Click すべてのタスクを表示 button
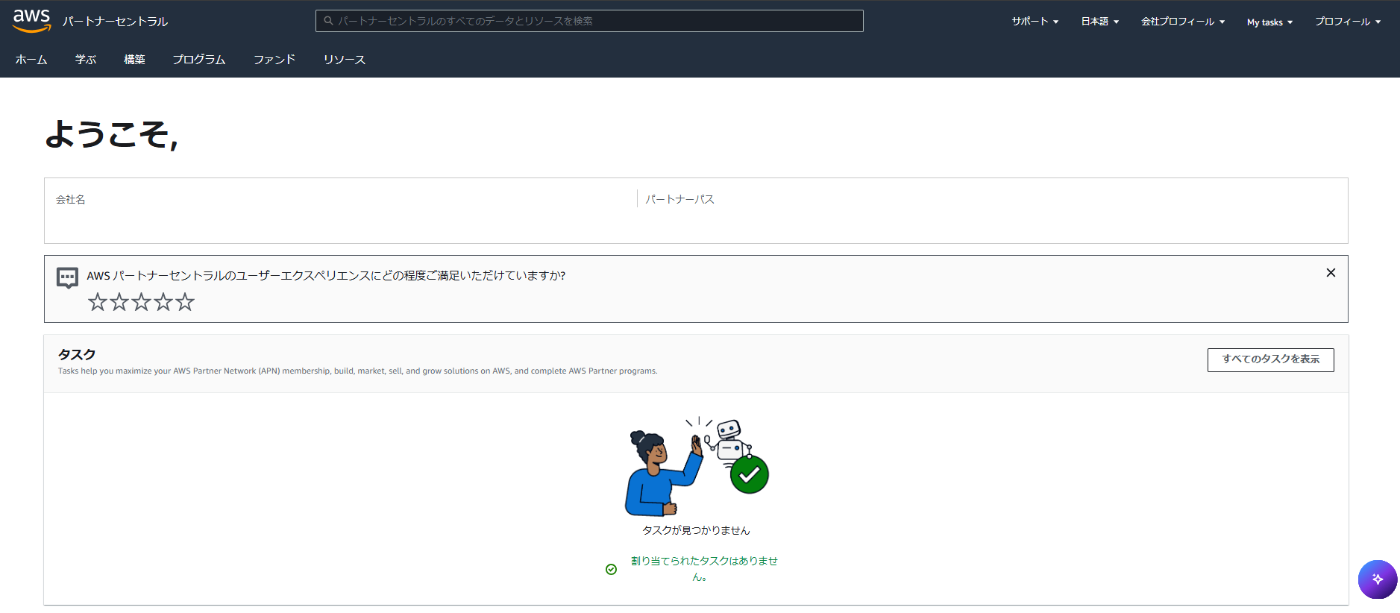Image resolution: width=1400 pixels, height=613 pixels. click(1270, 359)
